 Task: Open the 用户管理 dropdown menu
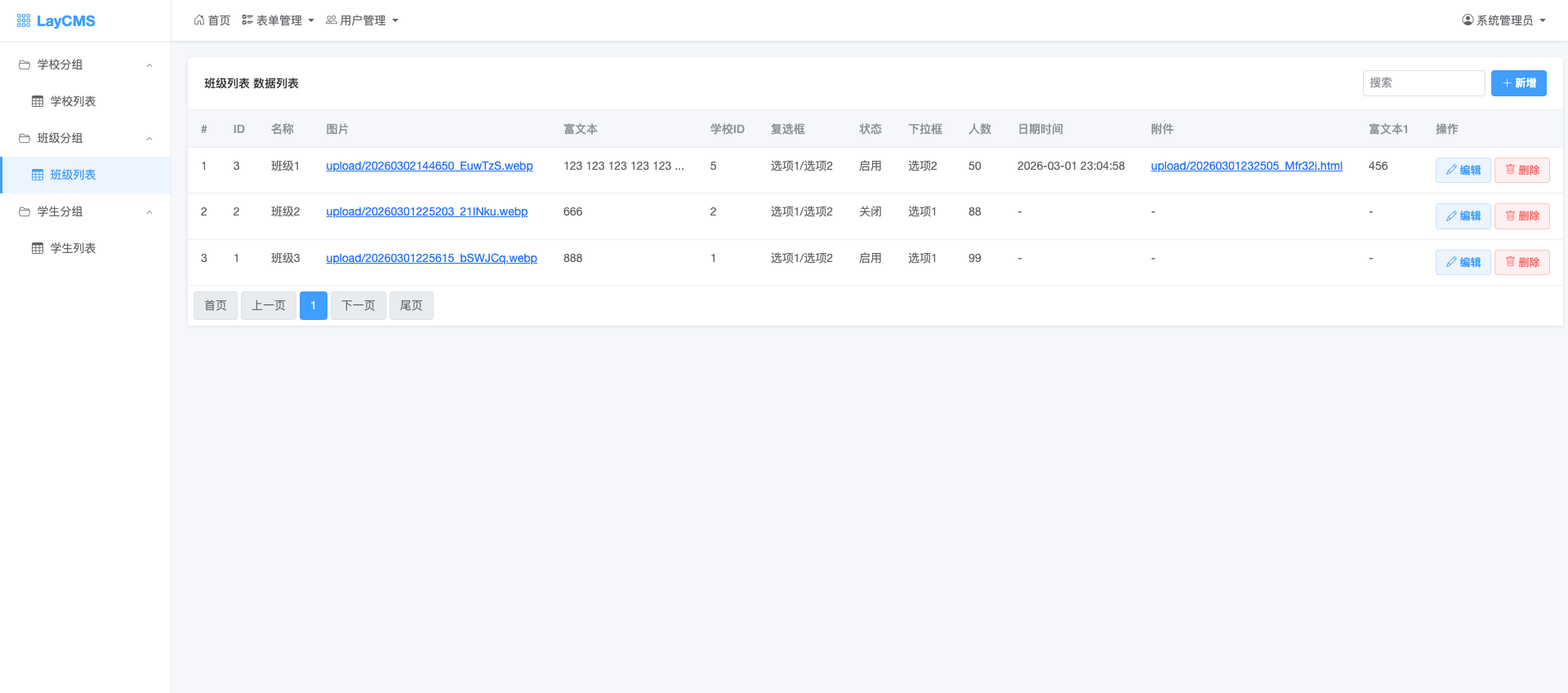point(363,20)
